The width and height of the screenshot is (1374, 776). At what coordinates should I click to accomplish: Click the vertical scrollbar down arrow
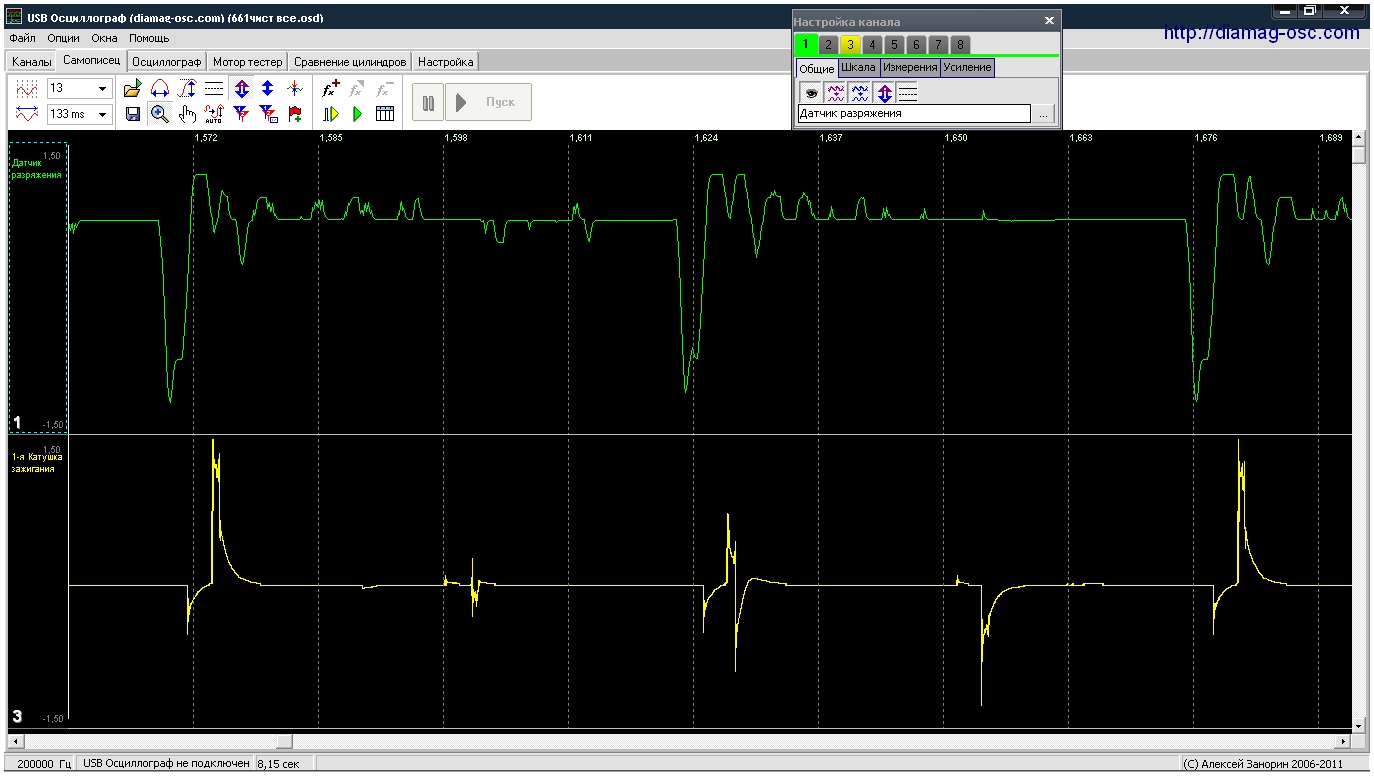1359,725
